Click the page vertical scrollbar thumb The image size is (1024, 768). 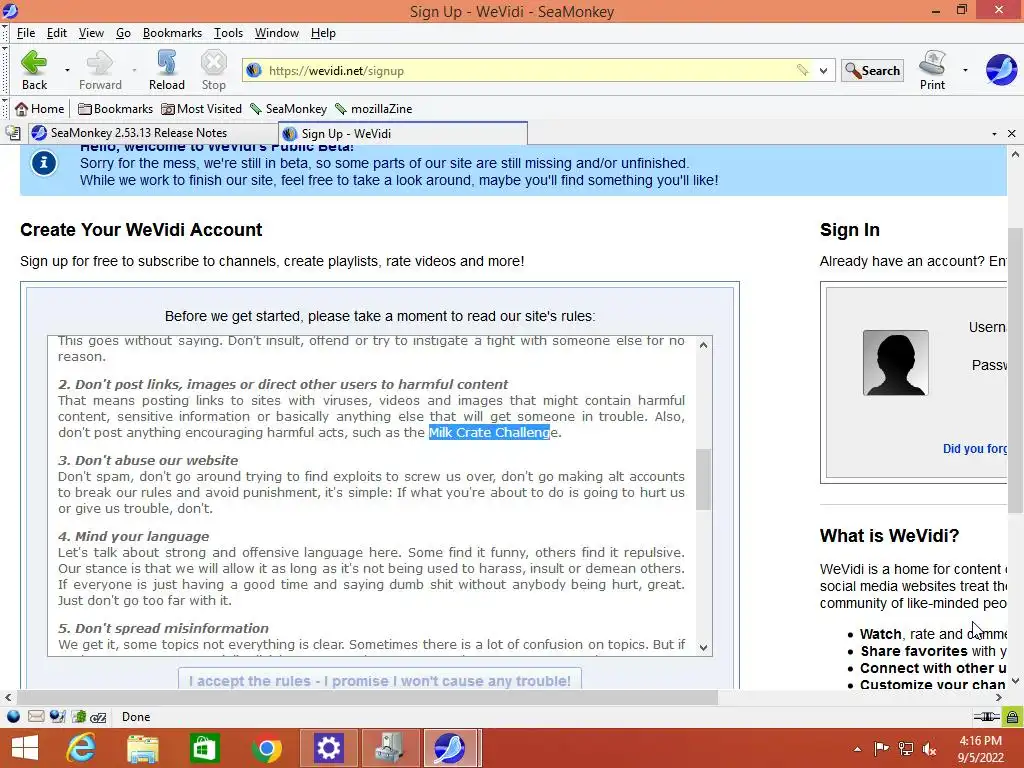[1015, 370]
